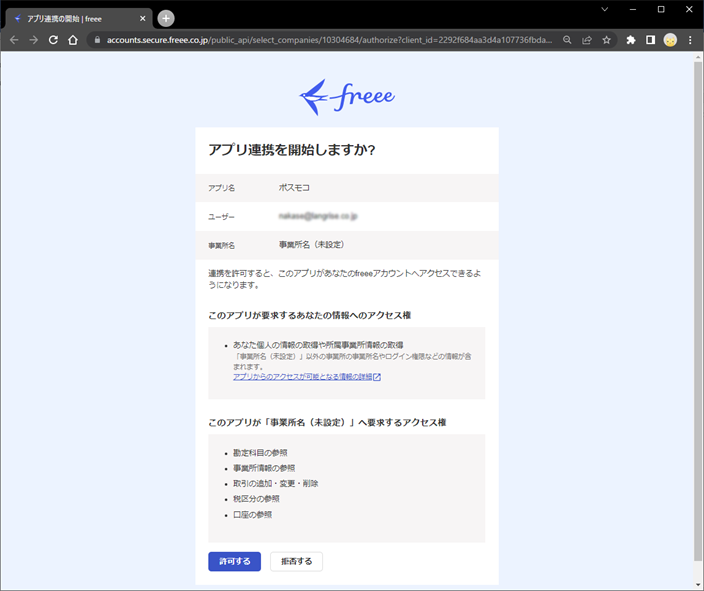Click the アプリ名 label
The image size is (704, 591).
coord(221,188)
